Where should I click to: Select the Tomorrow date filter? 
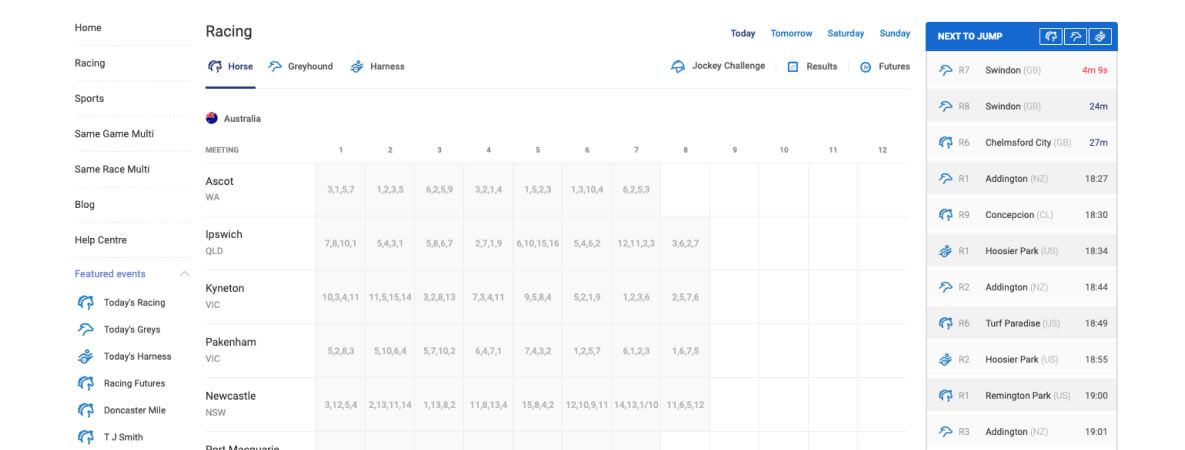791,33
